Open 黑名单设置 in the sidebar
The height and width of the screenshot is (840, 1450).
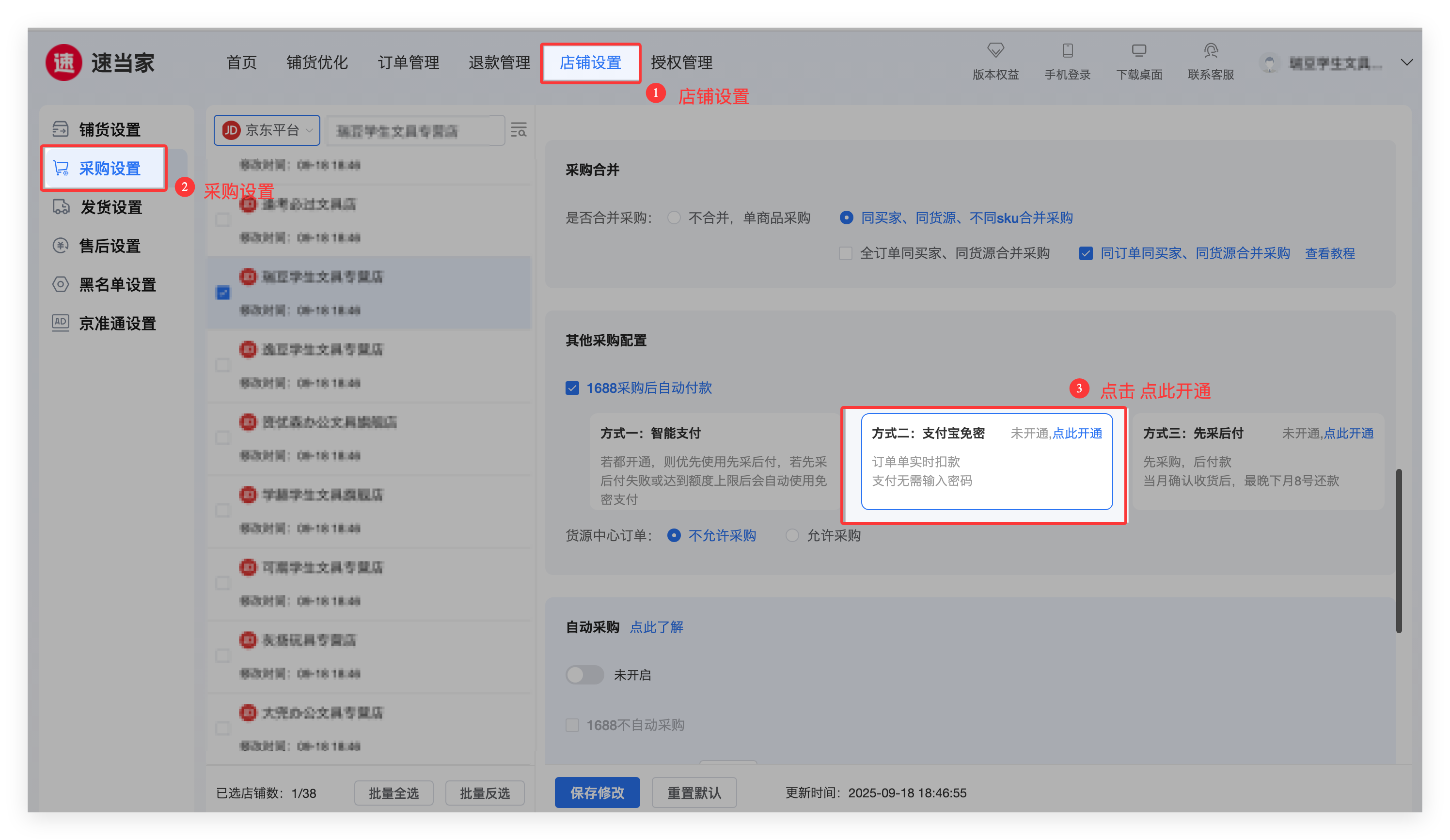coord(117,285)
